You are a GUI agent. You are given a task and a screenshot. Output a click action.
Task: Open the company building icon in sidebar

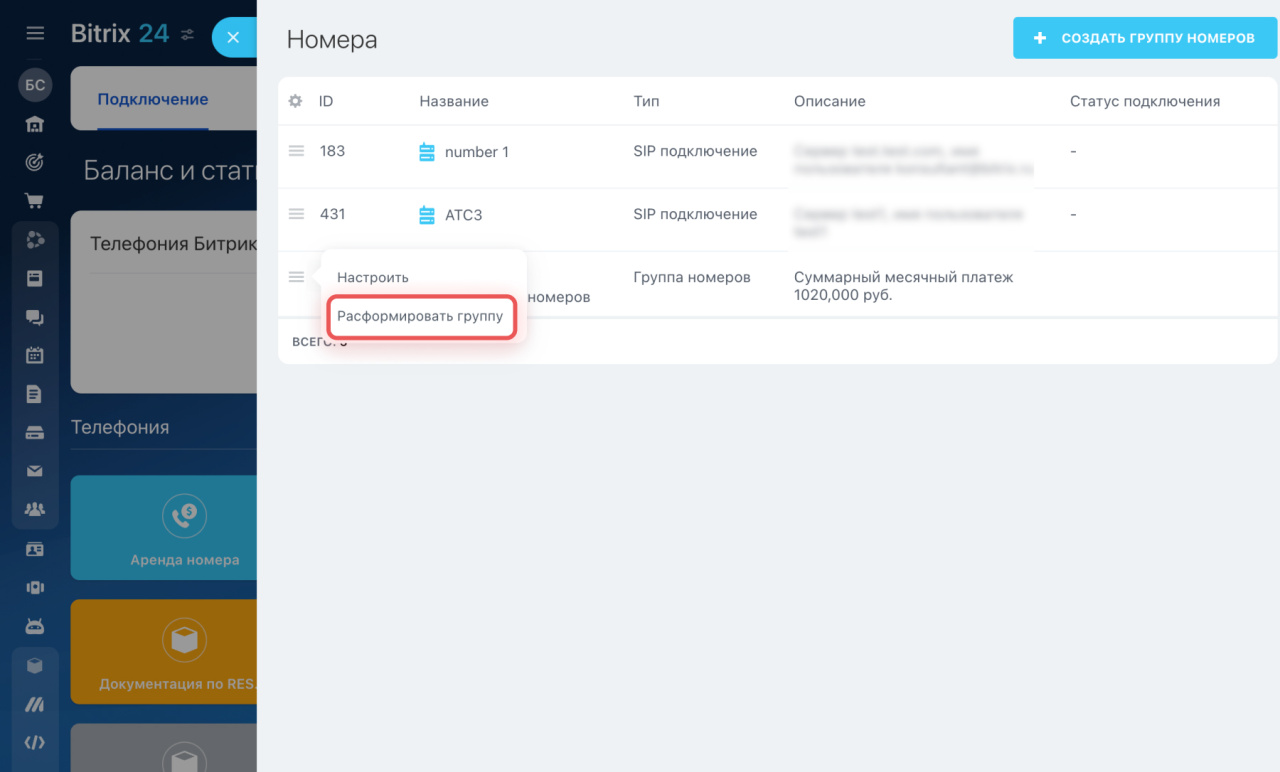click(35, 125)
